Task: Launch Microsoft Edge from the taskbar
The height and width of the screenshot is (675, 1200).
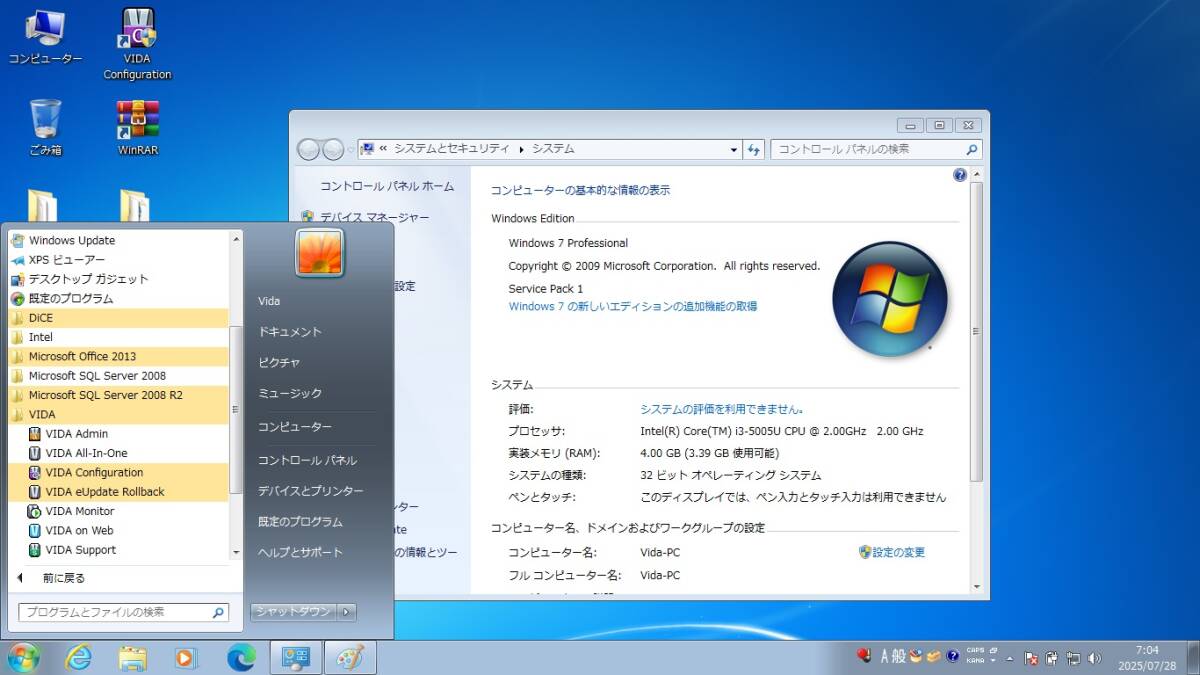Action: tap(241, 657)
